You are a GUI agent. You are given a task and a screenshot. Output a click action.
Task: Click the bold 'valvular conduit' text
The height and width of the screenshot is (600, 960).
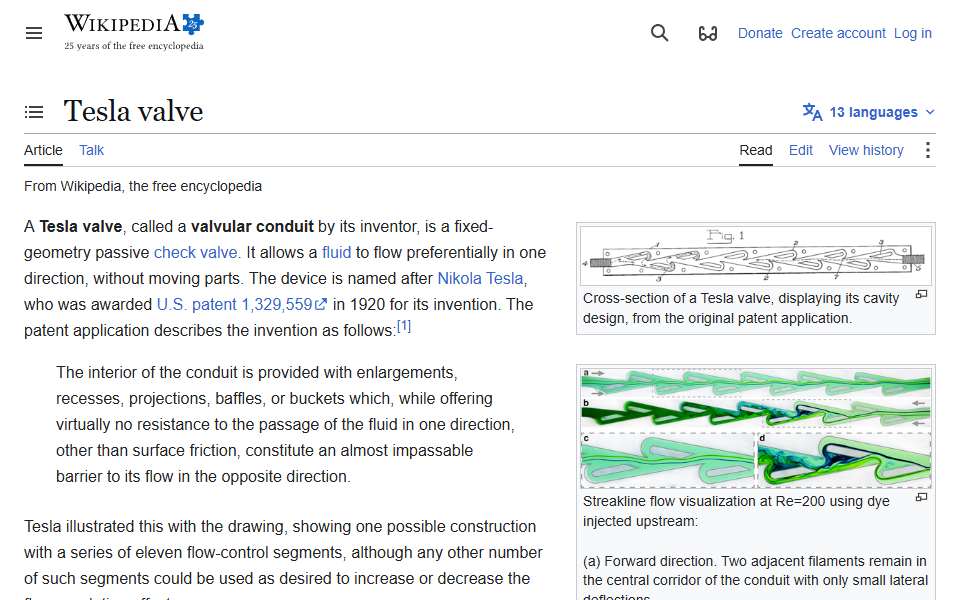tap(252, 227)
